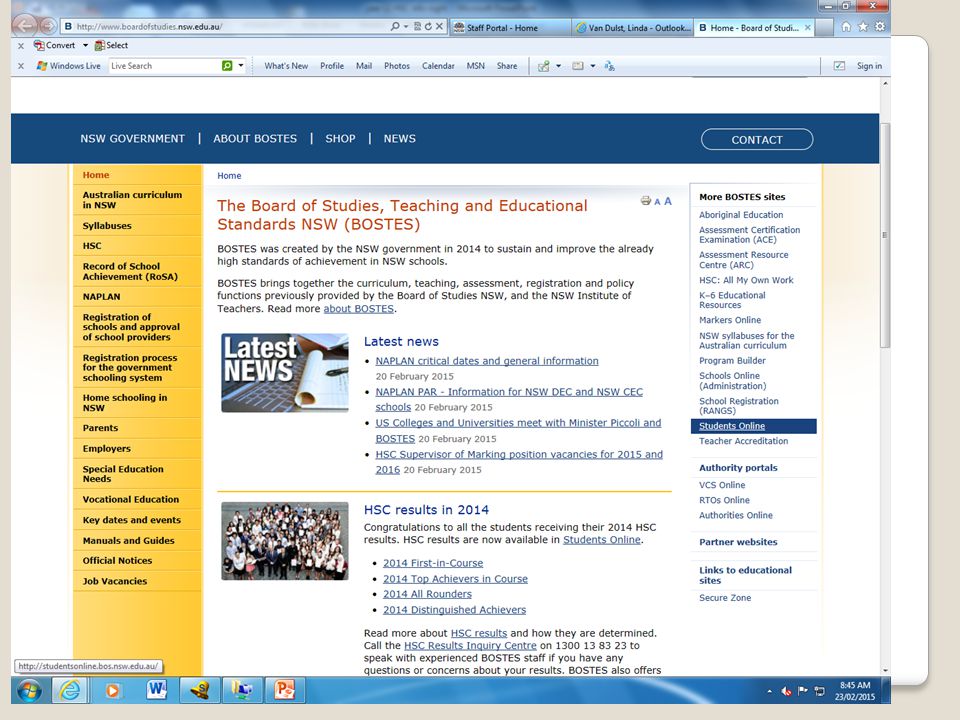Switch to the Van Dulst, Linda - Outlook tab
The height and width of the screenshot is (720, 960).
pyautogui.click(x=632, y=28)
